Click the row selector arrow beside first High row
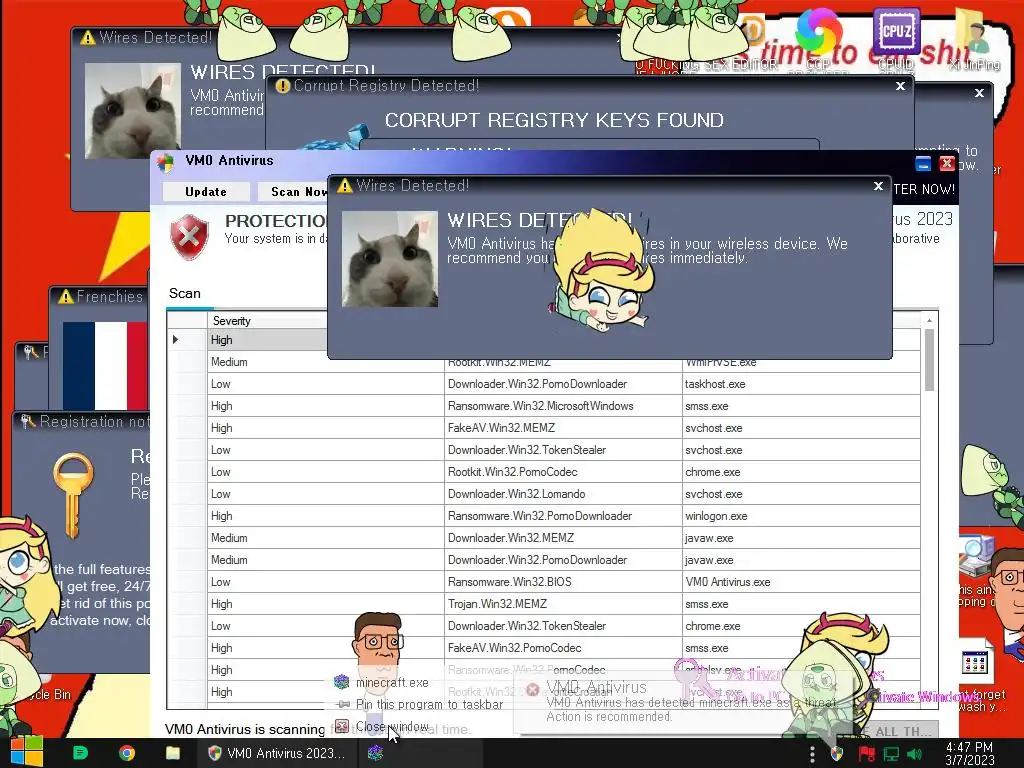This screenshot has width=1024, height=768. pyautogui.click(x=176, y=340)
